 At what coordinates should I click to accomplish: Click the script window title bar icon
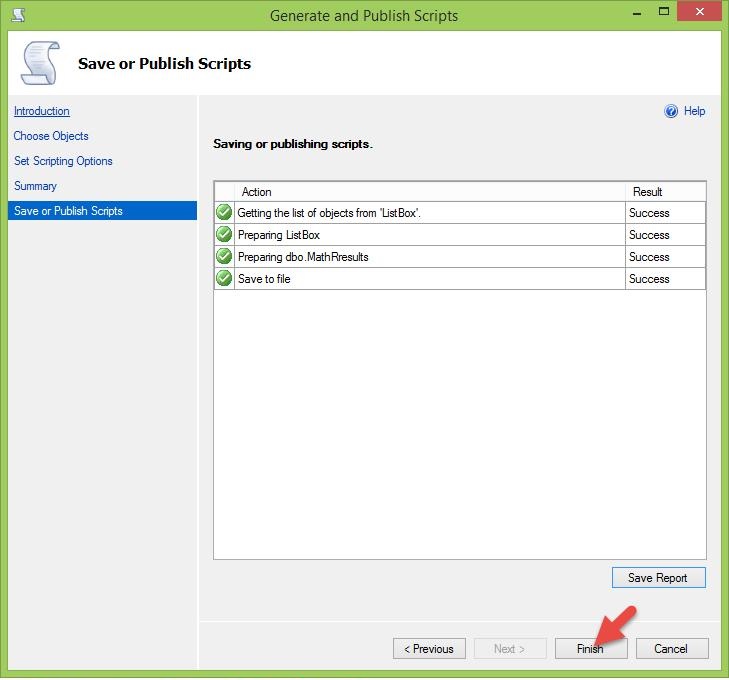pos(18,15)
